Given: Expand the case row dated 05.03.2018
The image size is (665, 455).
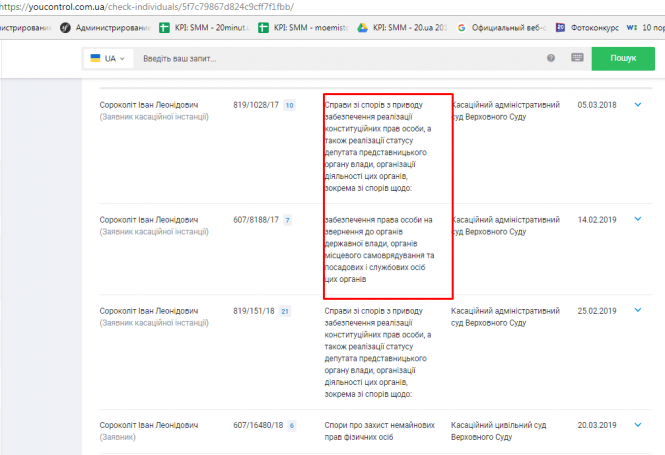Looking at the screenshot, I should point(637,104).
